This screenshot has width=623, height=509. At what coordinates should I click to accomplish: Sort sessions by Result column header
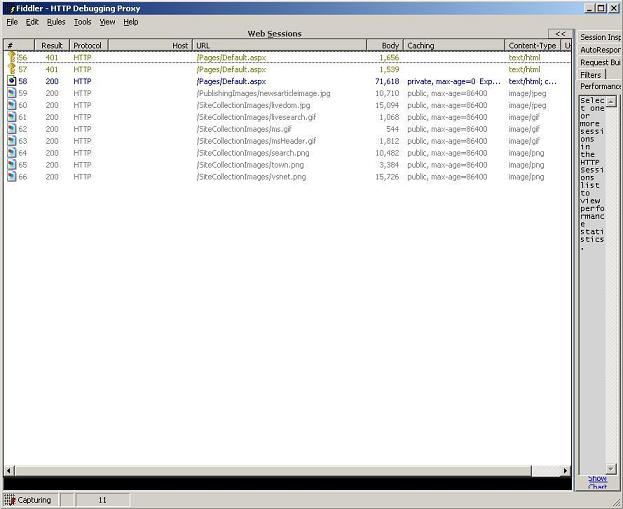point(52,45)
